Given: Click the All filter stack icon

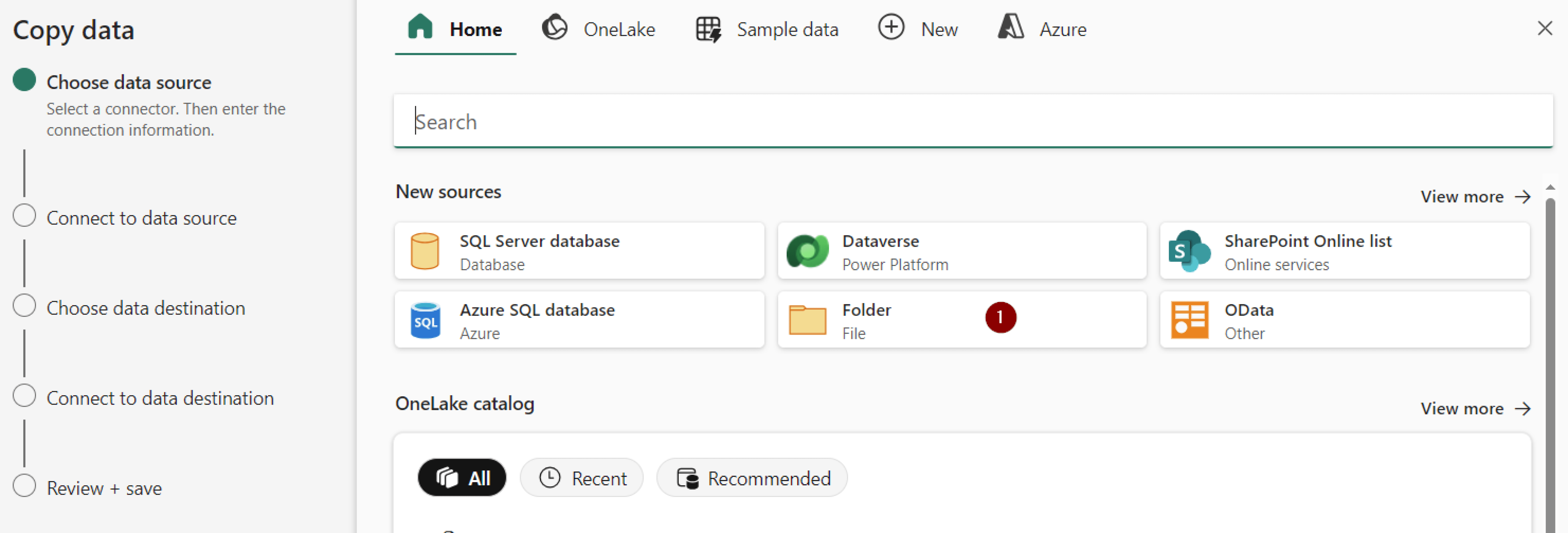Looking at the screenshot, I should pyautogui.click(x=447, y=478).
